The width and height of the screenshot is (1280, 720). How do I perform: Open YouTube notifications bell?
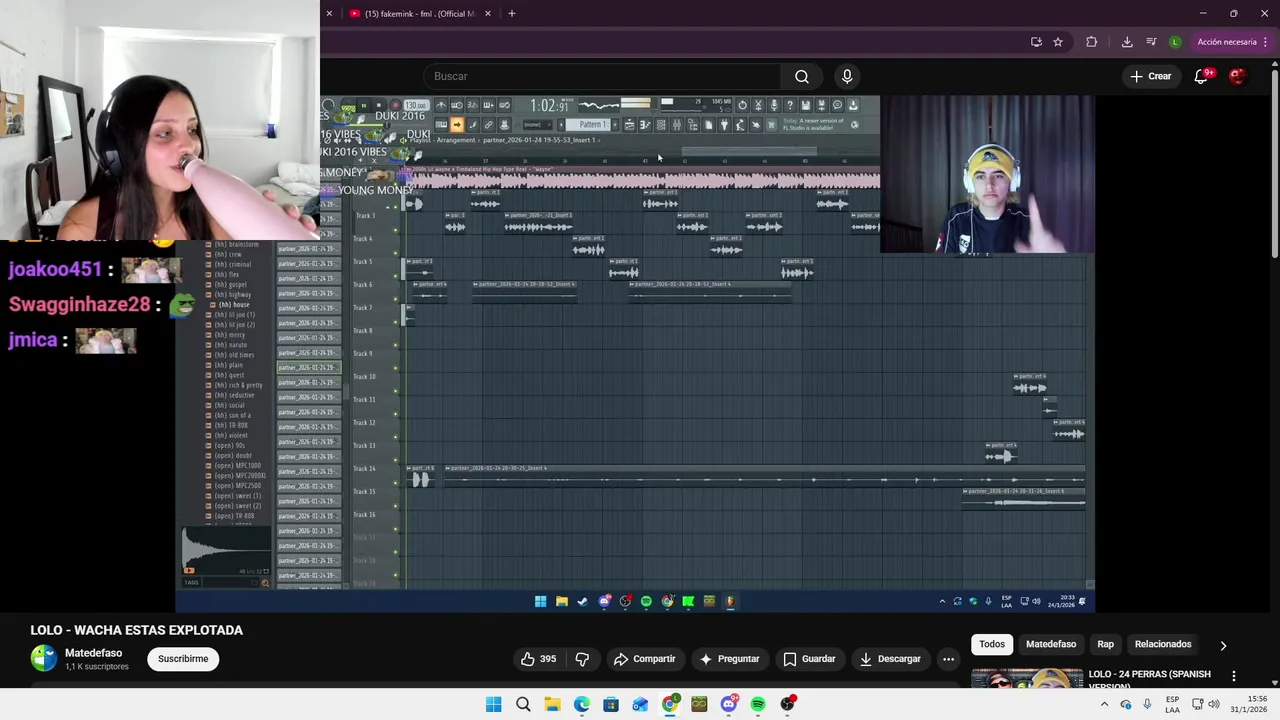pos(1201,76)
